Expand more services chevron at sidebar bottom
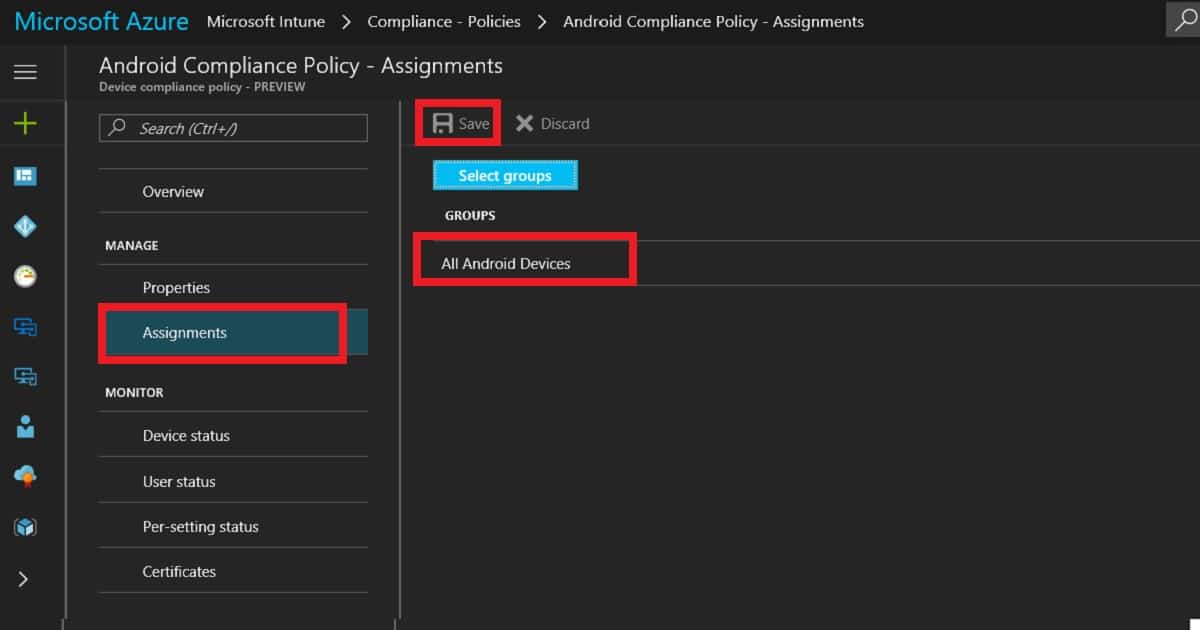1200x630 pixels. (x=24, y=579)
